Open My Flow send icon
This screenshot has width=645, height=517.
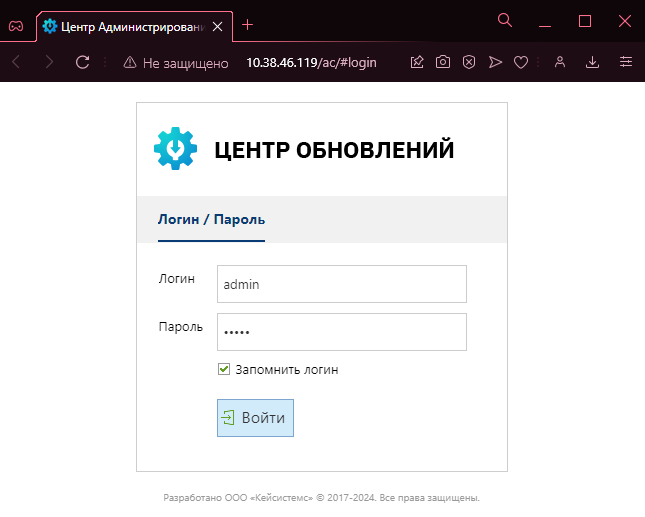pos(495,62)
